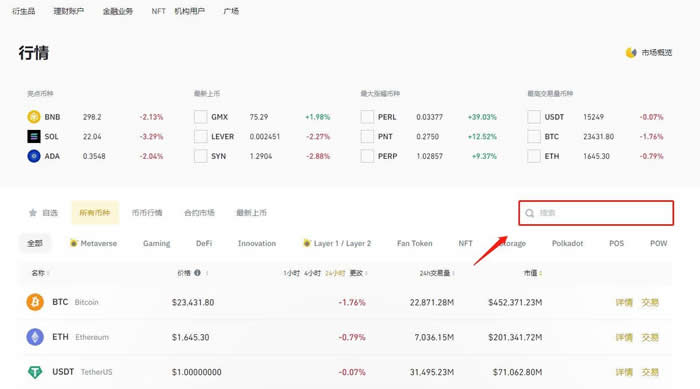Click the ADA coin icon

pyautogui.click(x=33, y=156)
